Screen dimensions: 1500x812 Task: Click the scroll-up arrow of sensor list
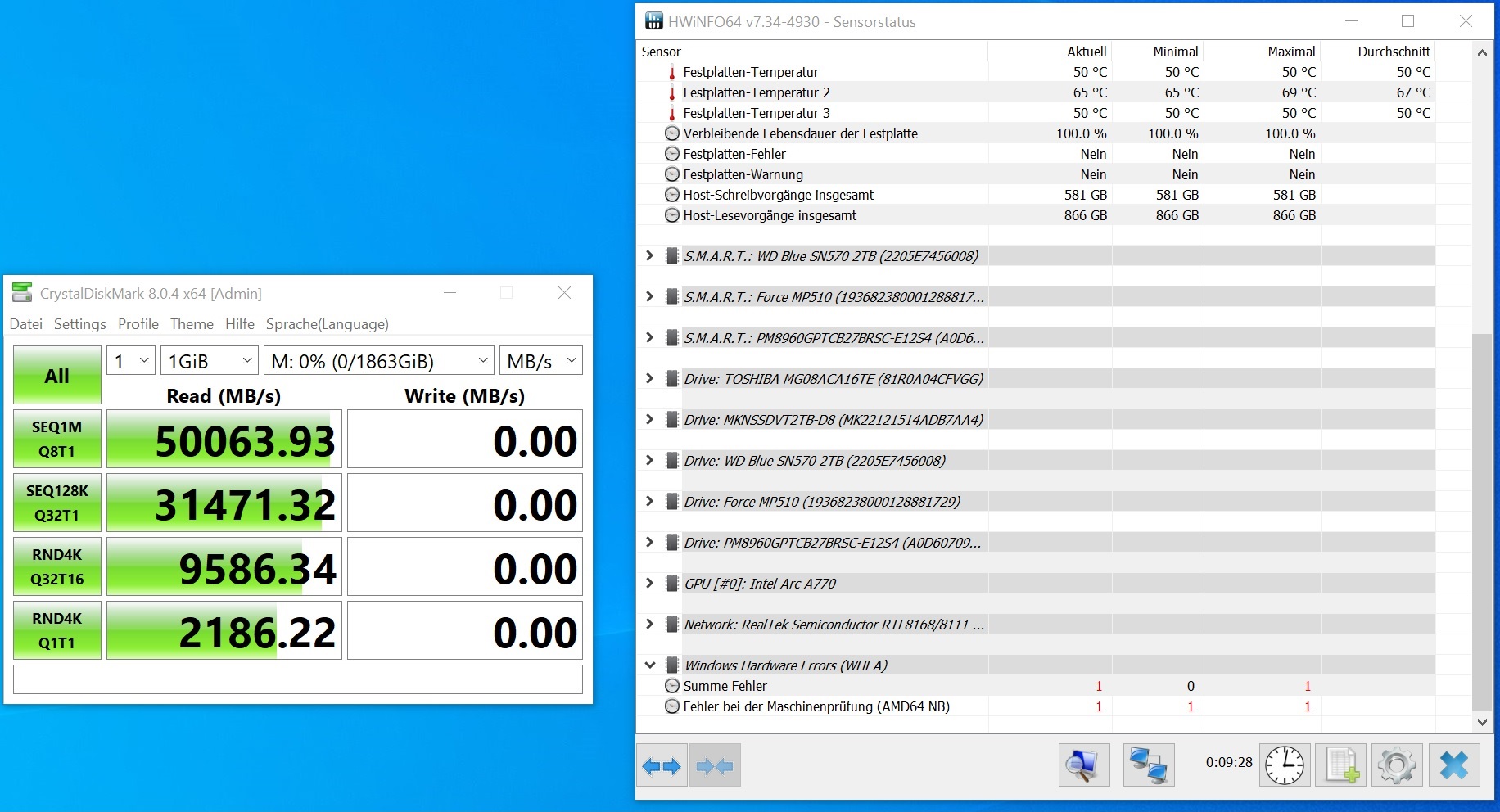click(x=1481, y=53)
